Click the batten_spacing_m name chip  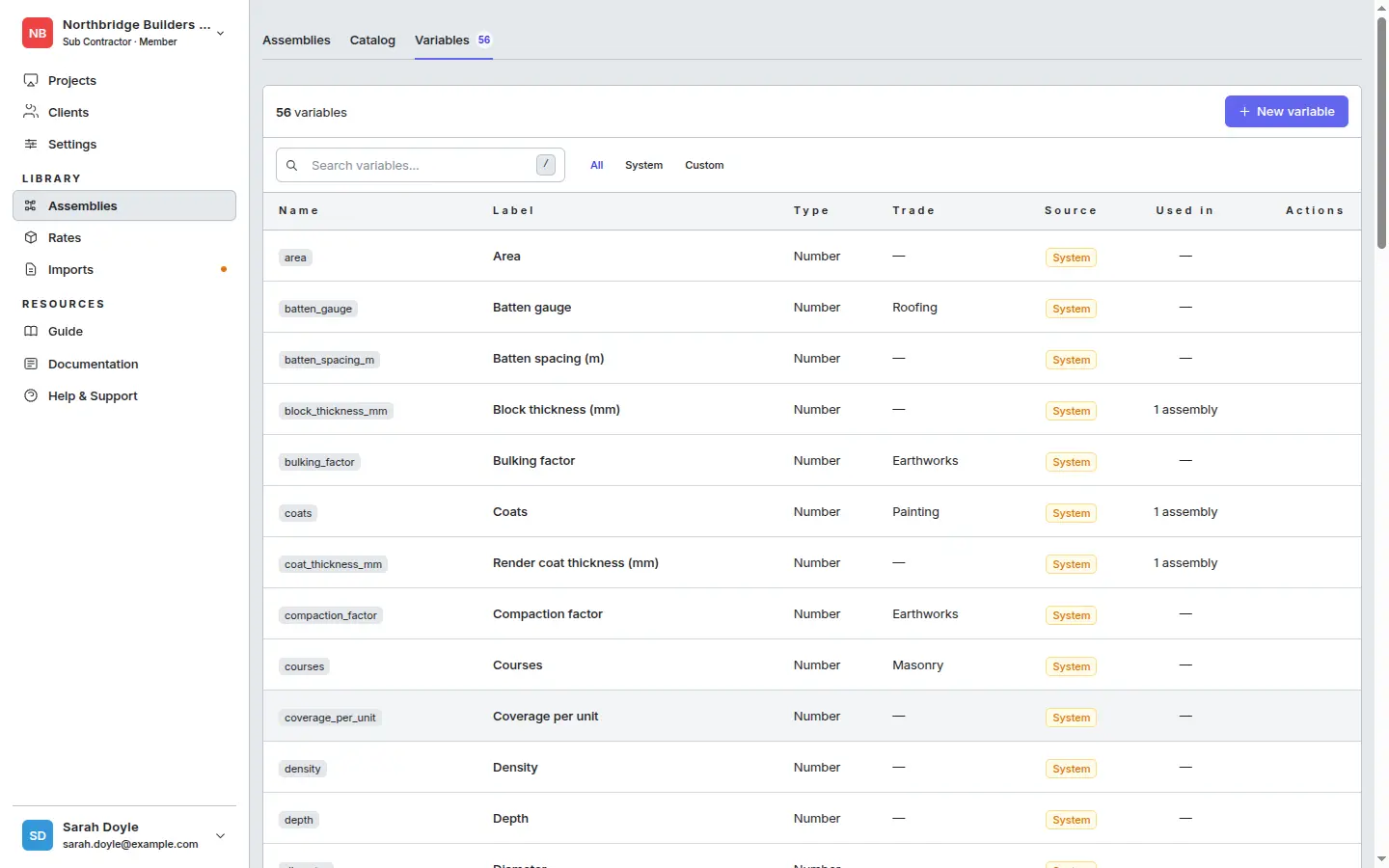(329, 360)
